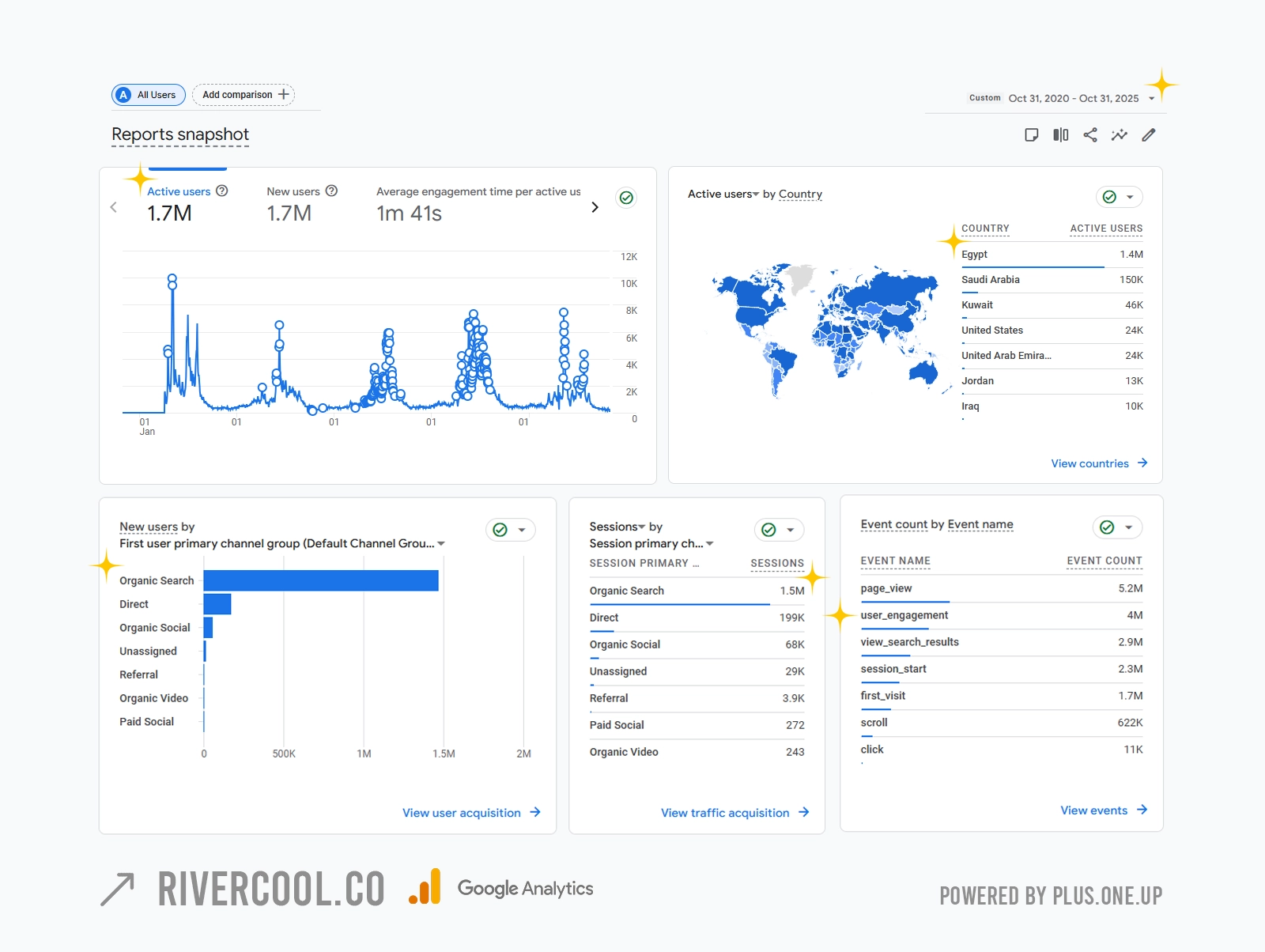Click the help icon beside Active users

(221, 191)
